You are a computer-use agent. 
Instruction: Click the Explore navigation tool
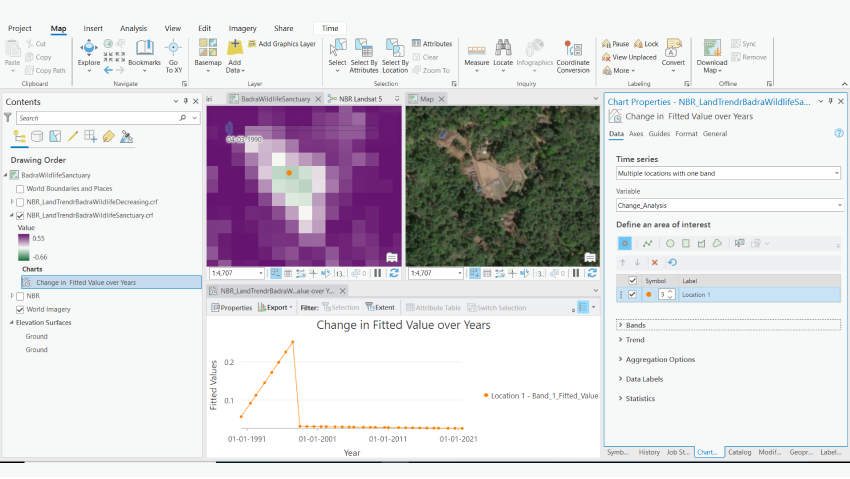[x=89, y=52]
